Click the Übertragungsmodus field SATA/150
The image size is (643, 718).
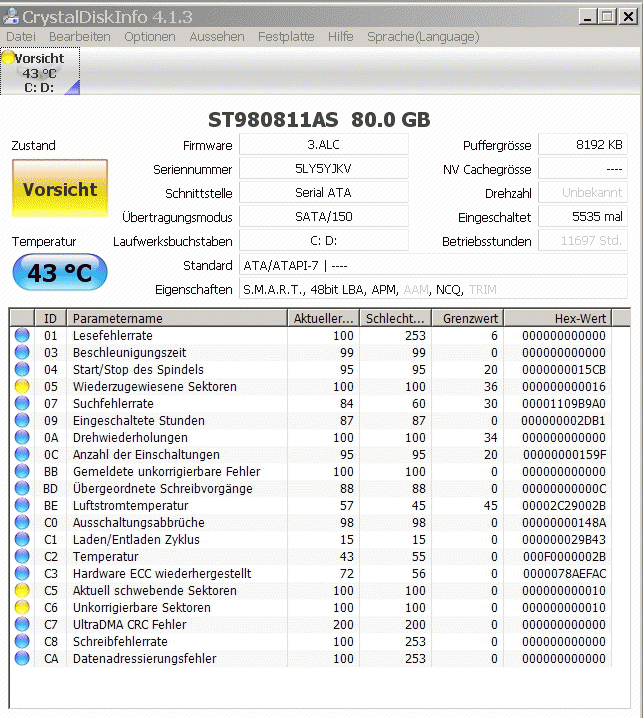click(324, 216)
